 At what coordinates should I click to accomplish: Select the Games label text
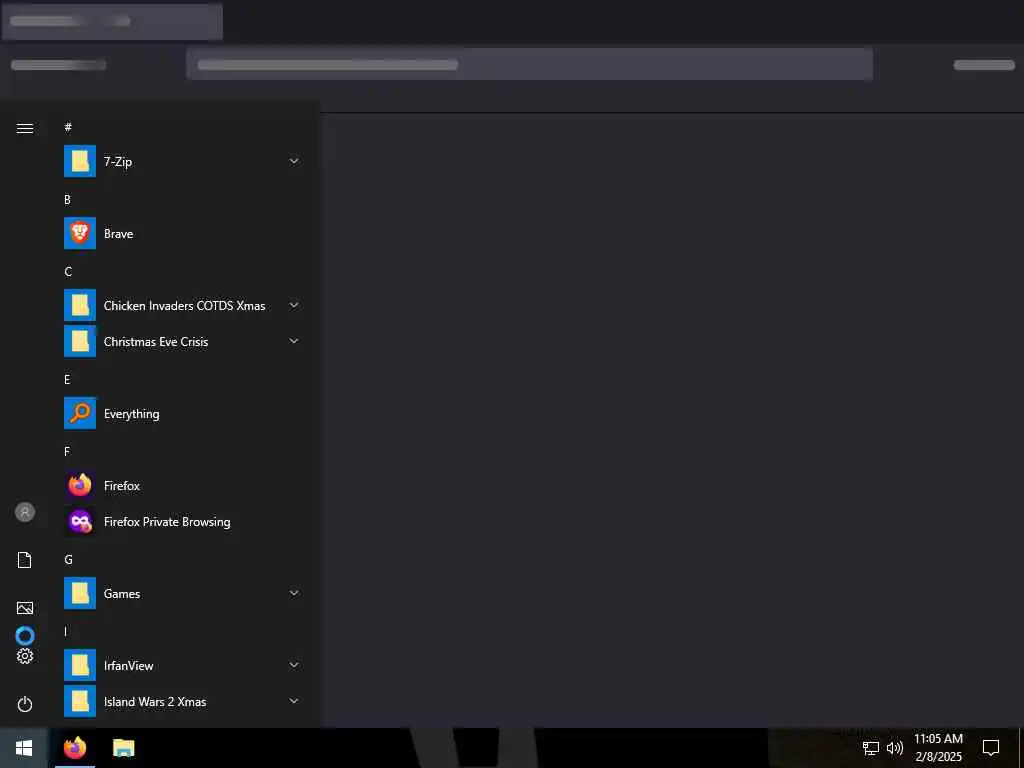[122, 594]
